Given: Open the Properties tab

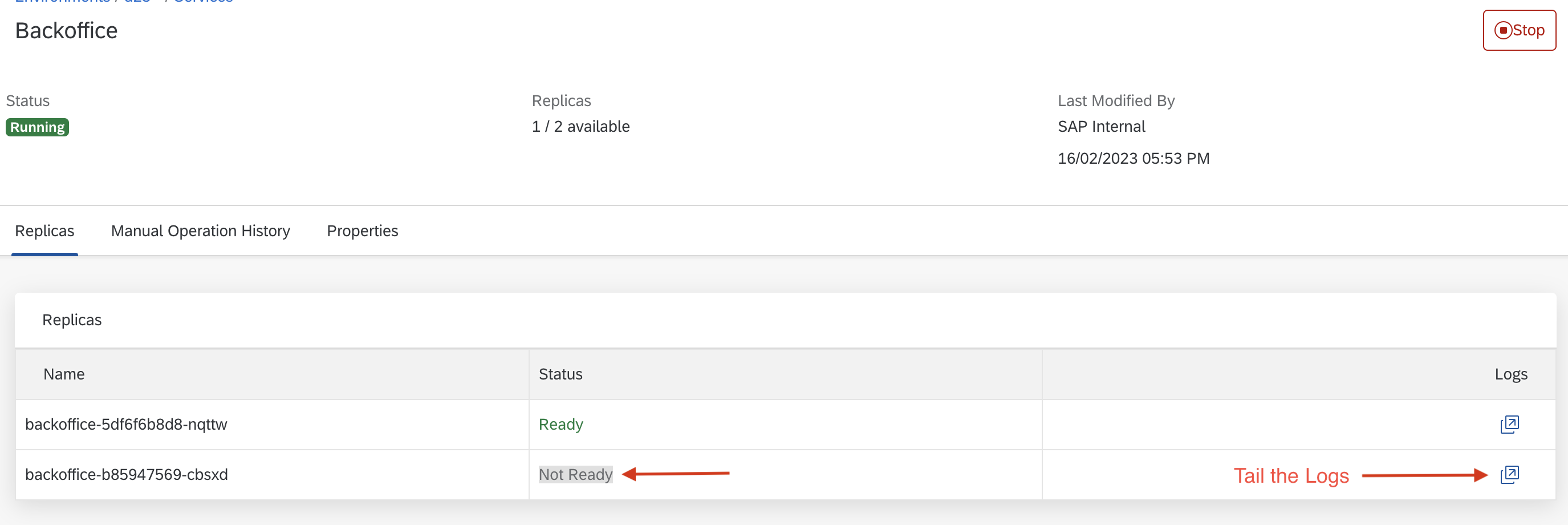Looking at the screenshot, I should (x=362, y=231).
